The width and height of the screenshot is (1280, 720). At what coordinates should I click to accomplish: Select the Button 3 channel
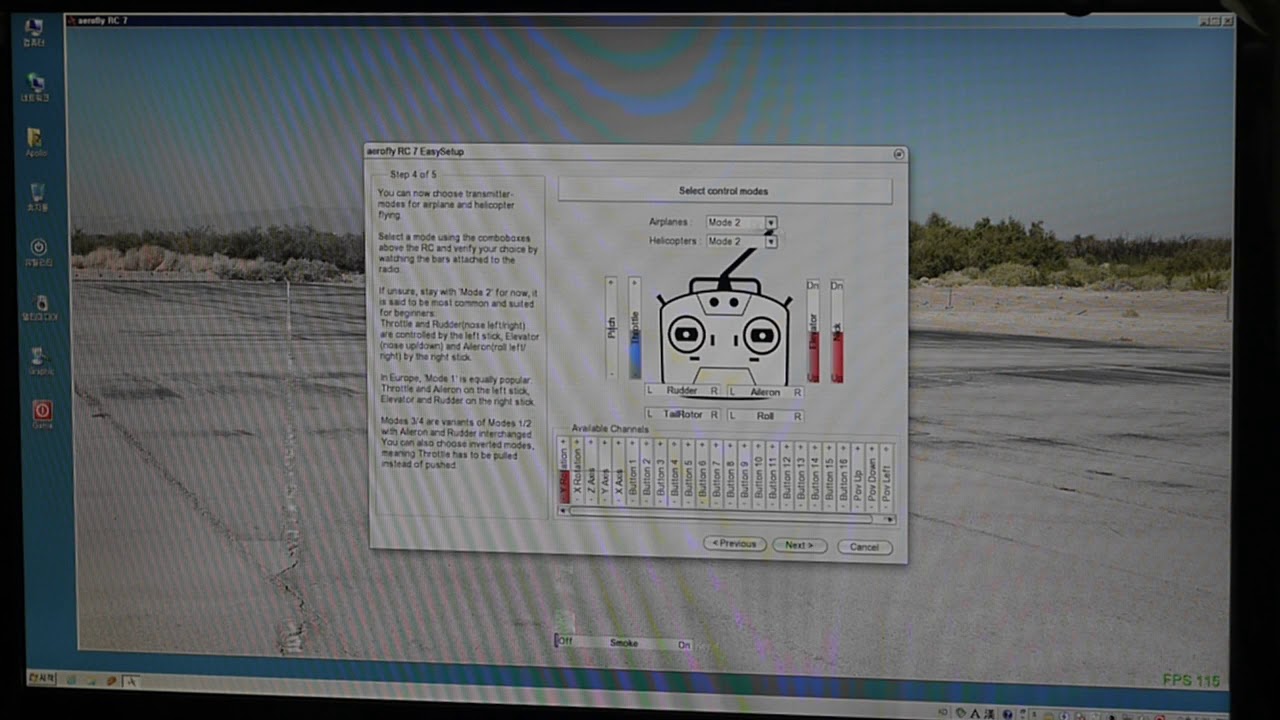click(661, 473)
